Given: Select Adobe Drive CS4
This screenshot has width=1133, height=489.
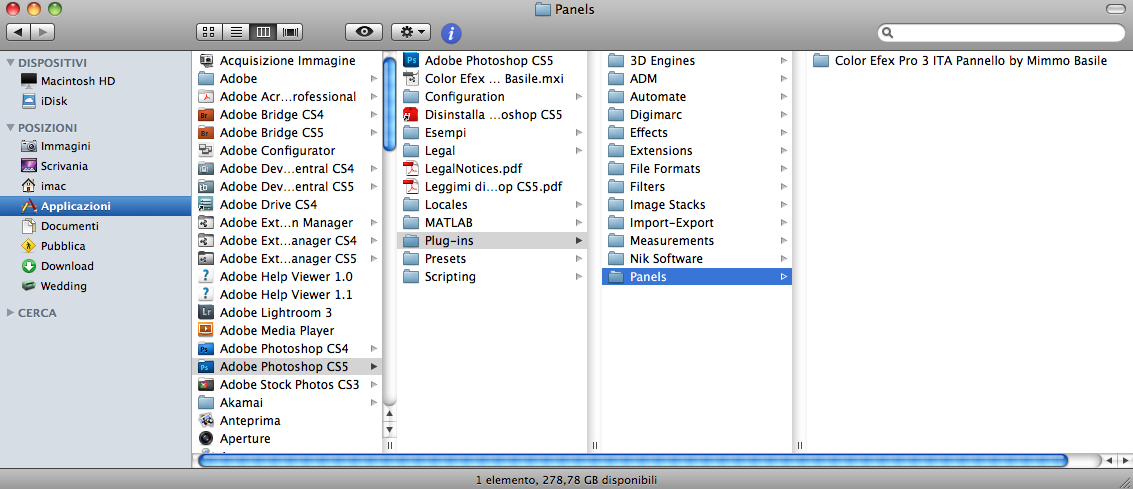Looking at the screenshot, I should [287, 204].
